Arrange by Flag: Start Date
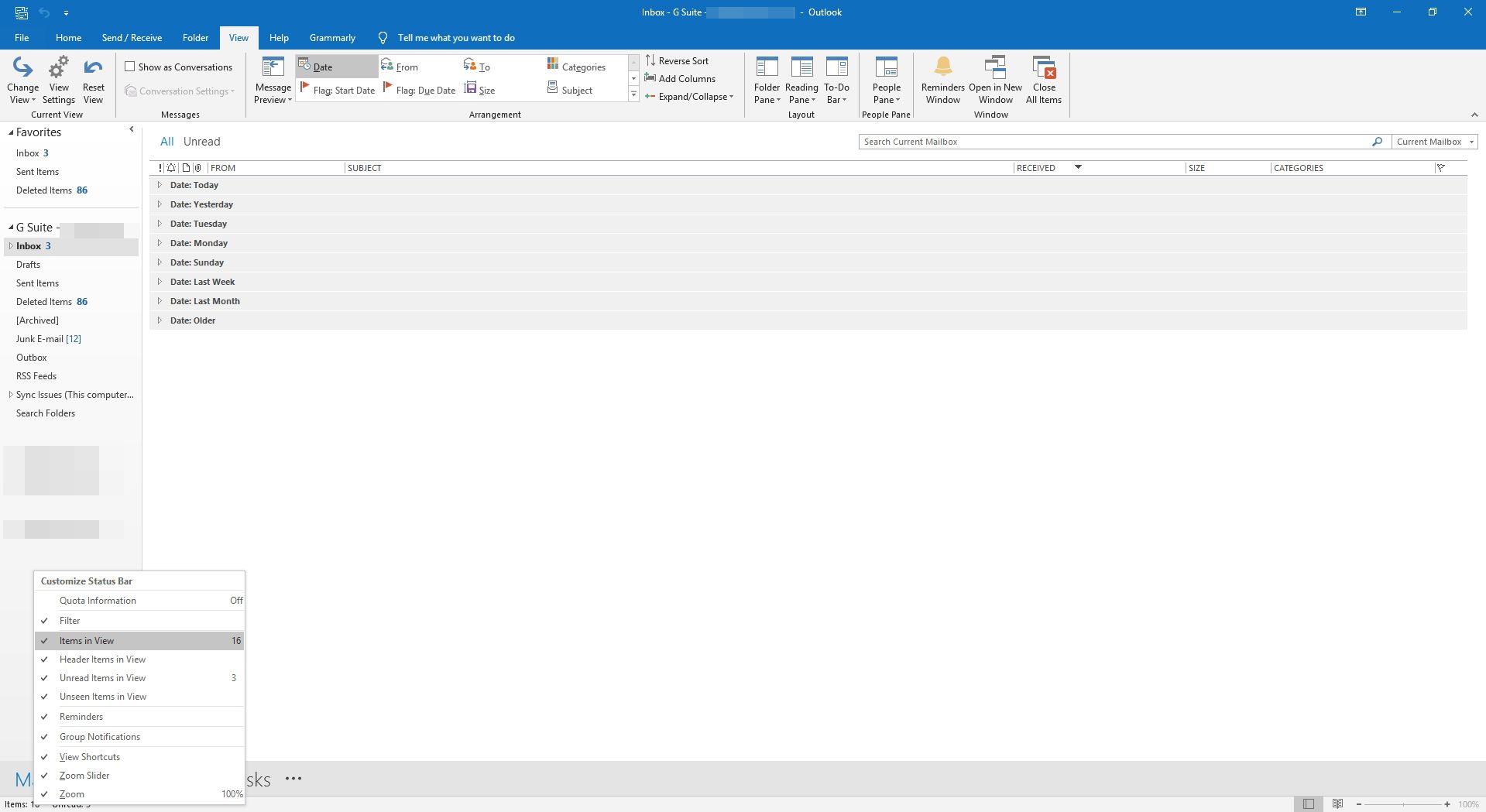The height and width of the screenshot is (812, 1486). (x=336, y=90)
